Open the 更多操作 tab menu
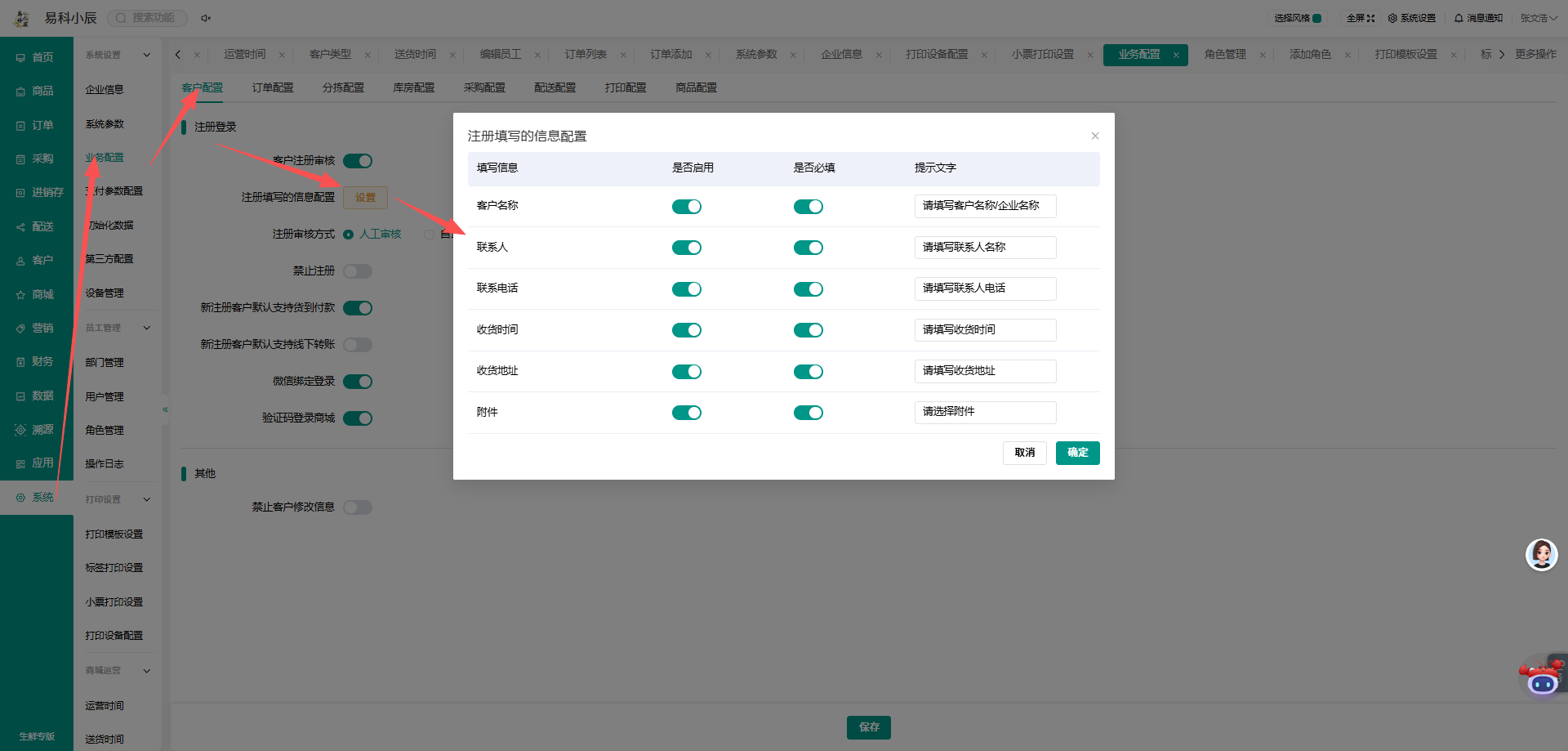 [x=1535, y=54]
